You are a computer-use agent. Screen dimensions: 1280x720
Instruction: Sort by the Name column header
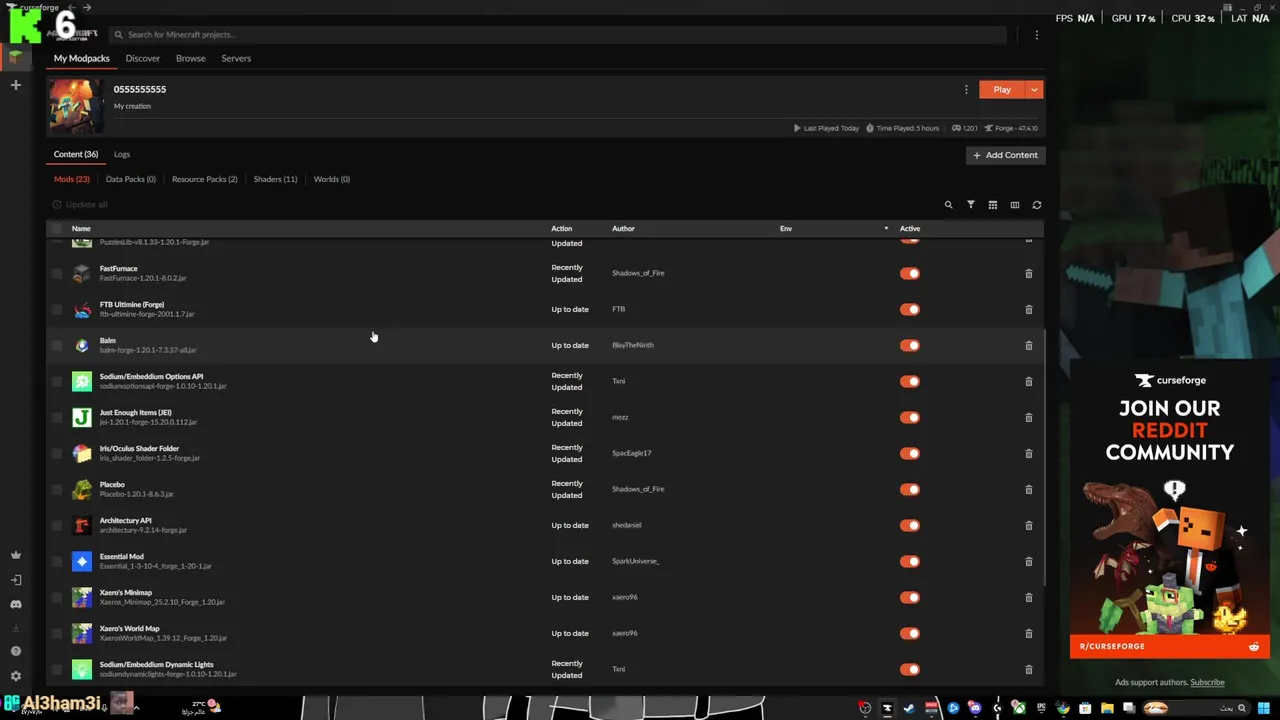81,228
